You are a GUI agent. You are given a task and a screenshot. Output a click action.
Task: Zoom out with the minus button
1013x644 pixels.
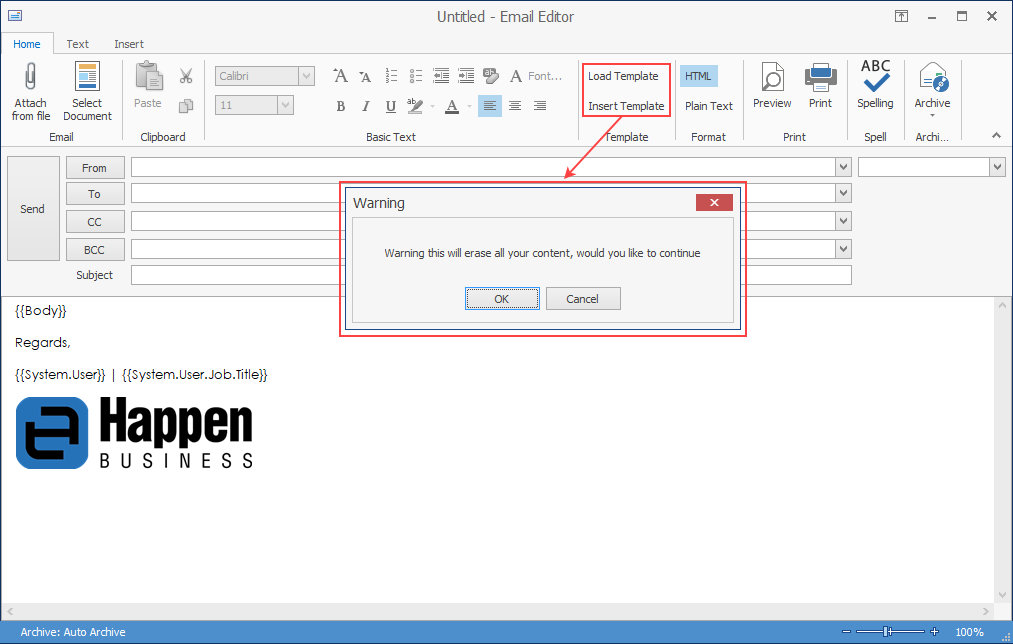point(846,632)
